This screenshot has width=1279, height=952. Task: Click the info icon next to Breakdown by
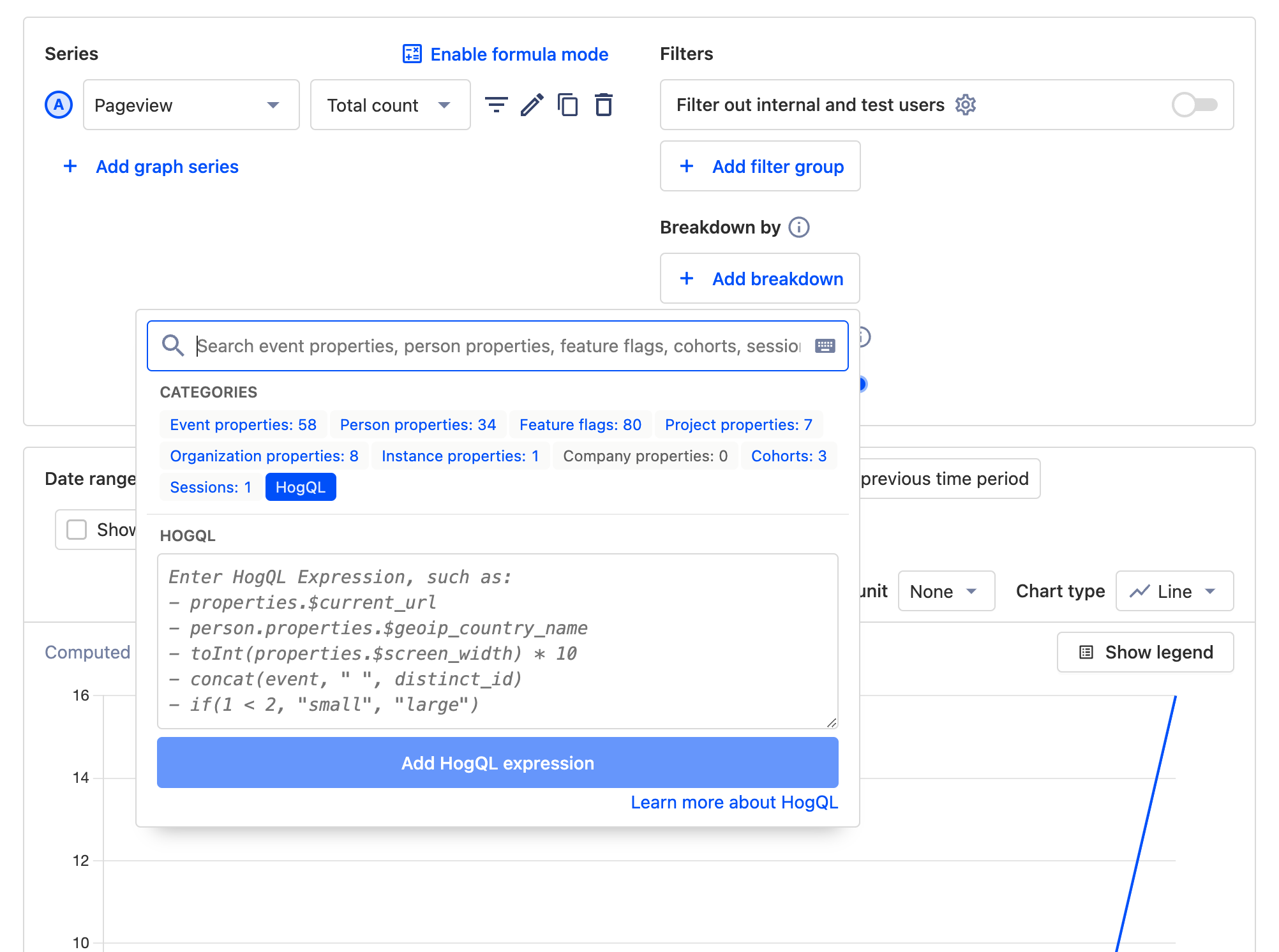point(798,227)
